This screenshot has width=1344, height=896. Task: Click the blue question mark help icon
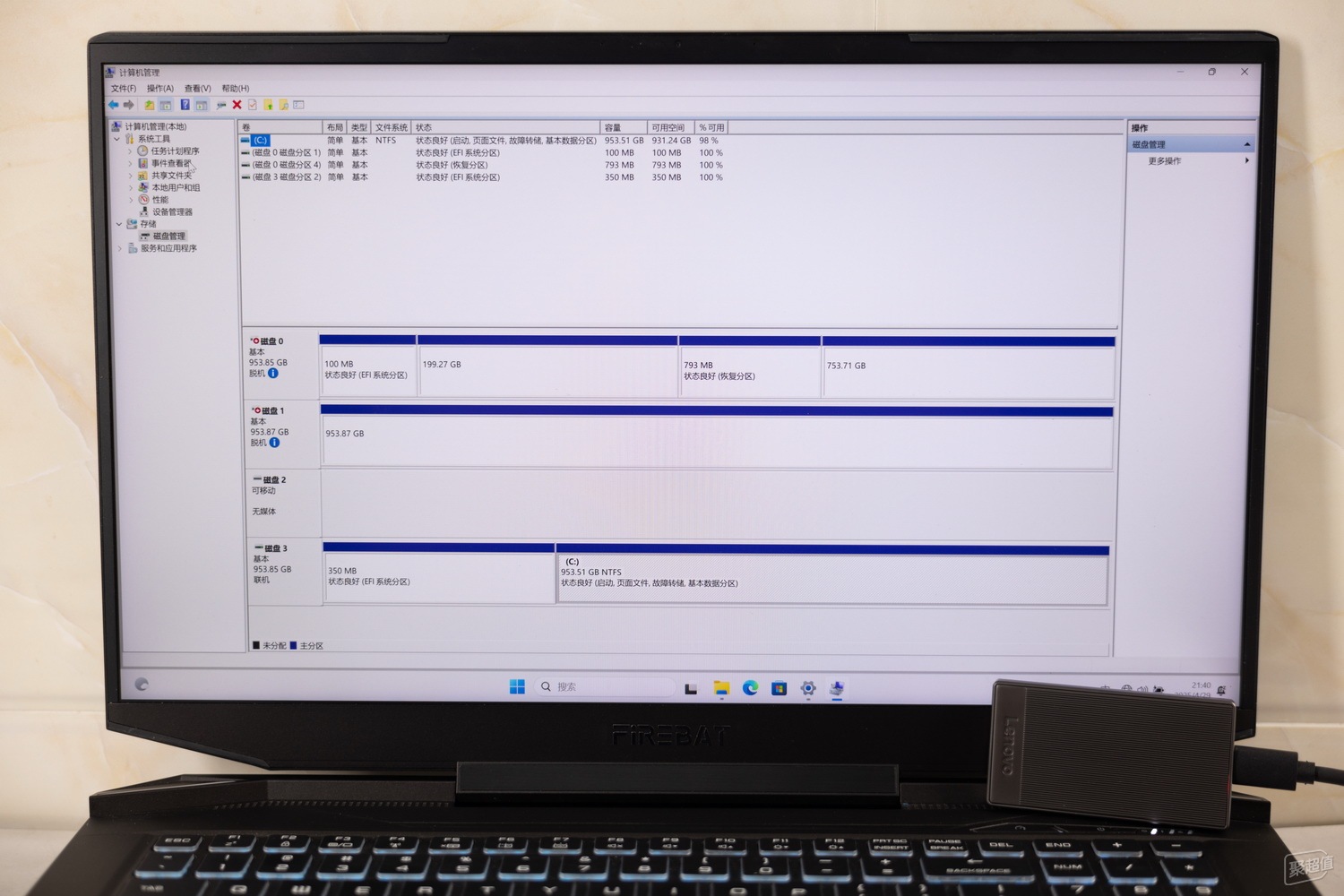coord(185,105)
